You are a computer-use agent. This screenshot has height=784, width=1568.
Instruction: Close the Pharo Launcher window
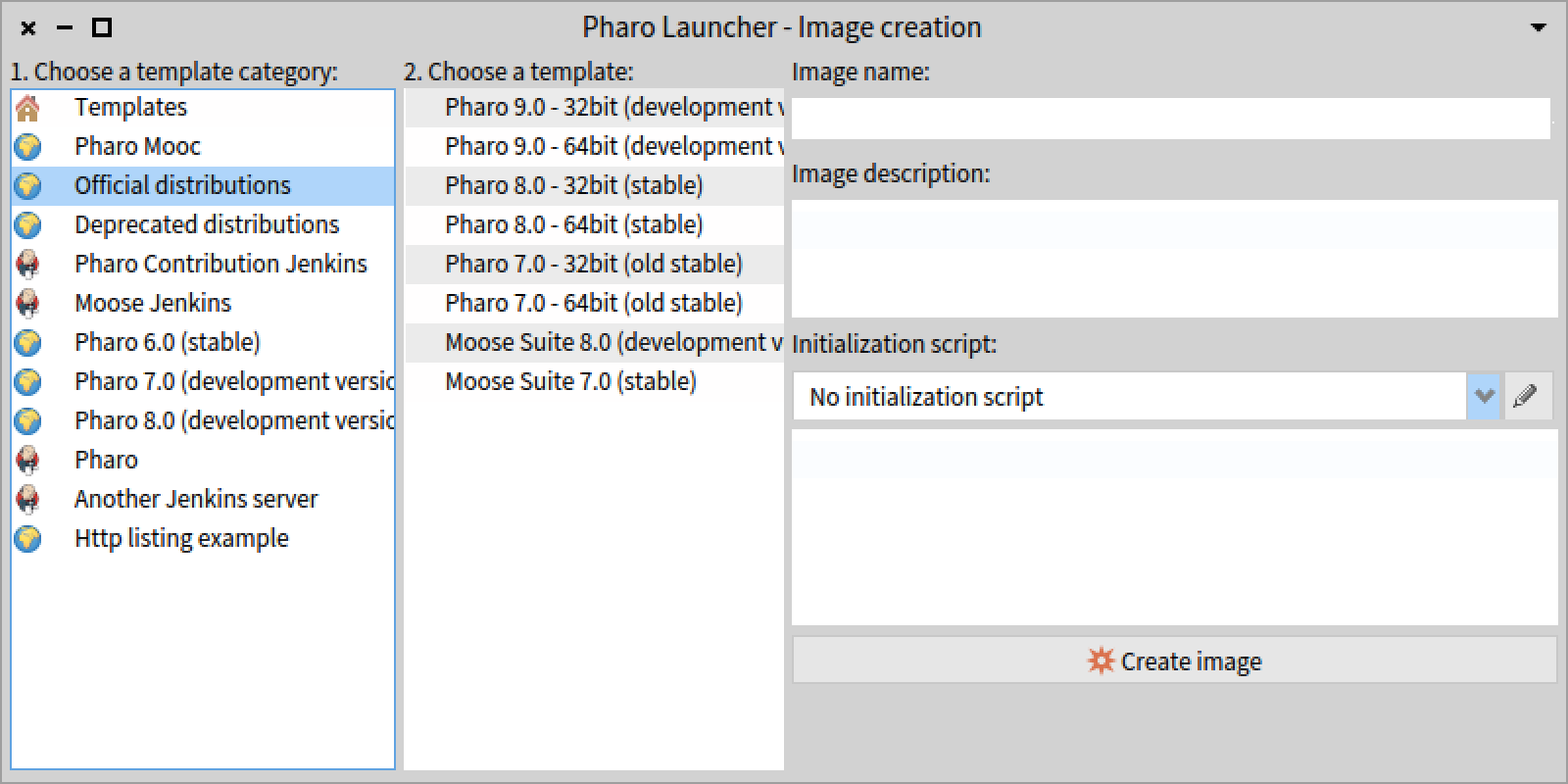pos(28,27)
